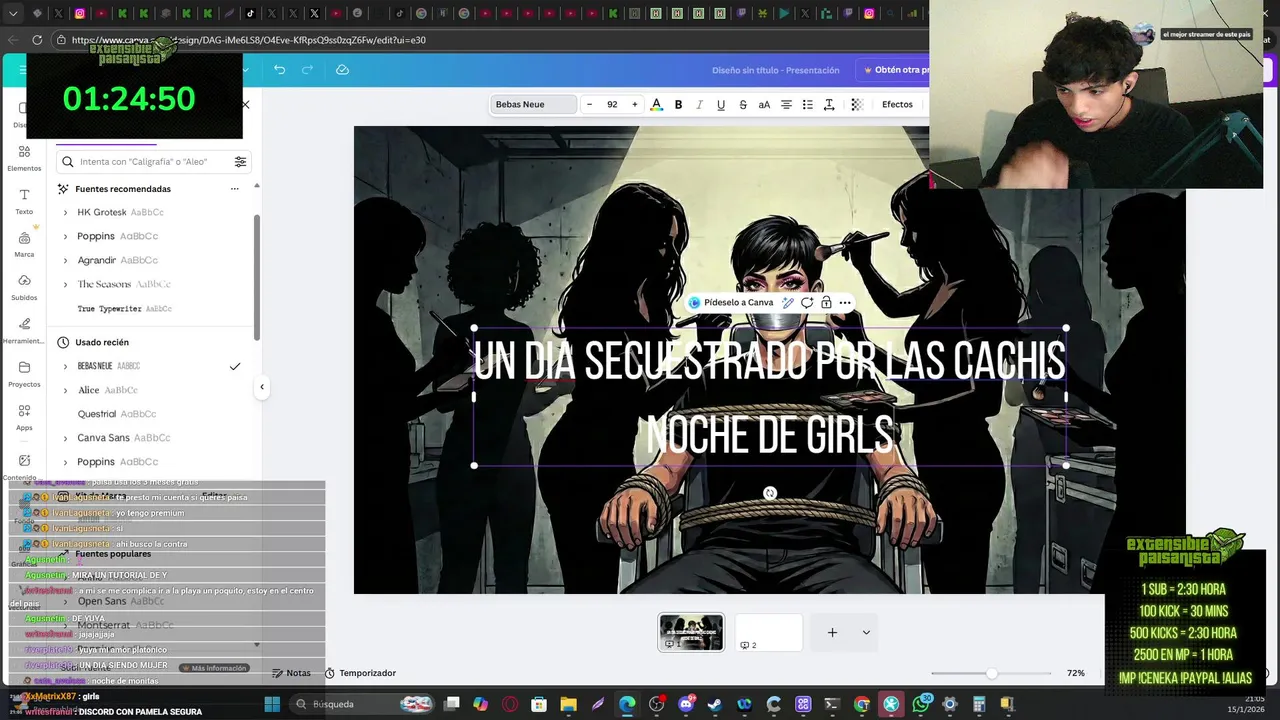Viewport: 1280px width, 720px height.
Task: Open the Subidos uploads panel
Action: pos(24,287)
